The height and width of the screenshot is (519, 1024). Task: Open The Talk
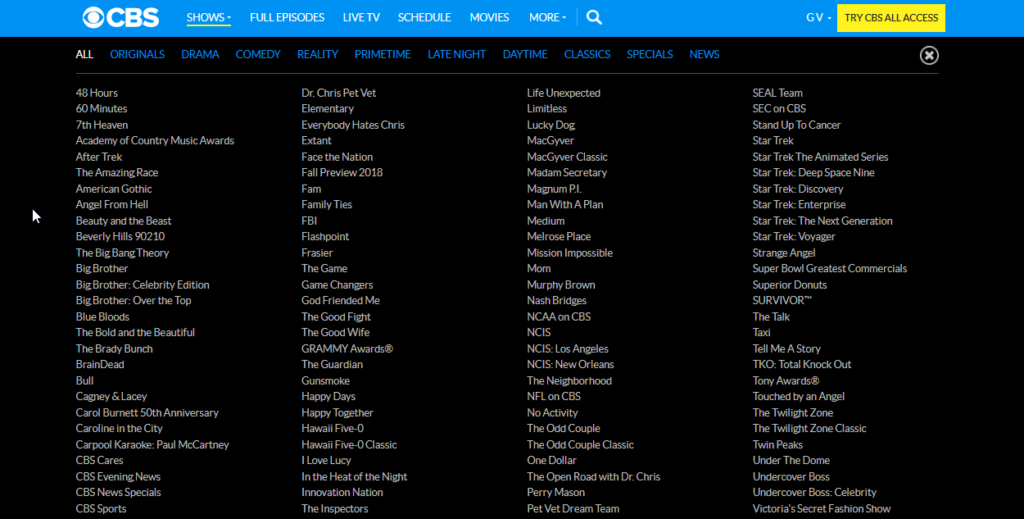[x=771, y=317]
